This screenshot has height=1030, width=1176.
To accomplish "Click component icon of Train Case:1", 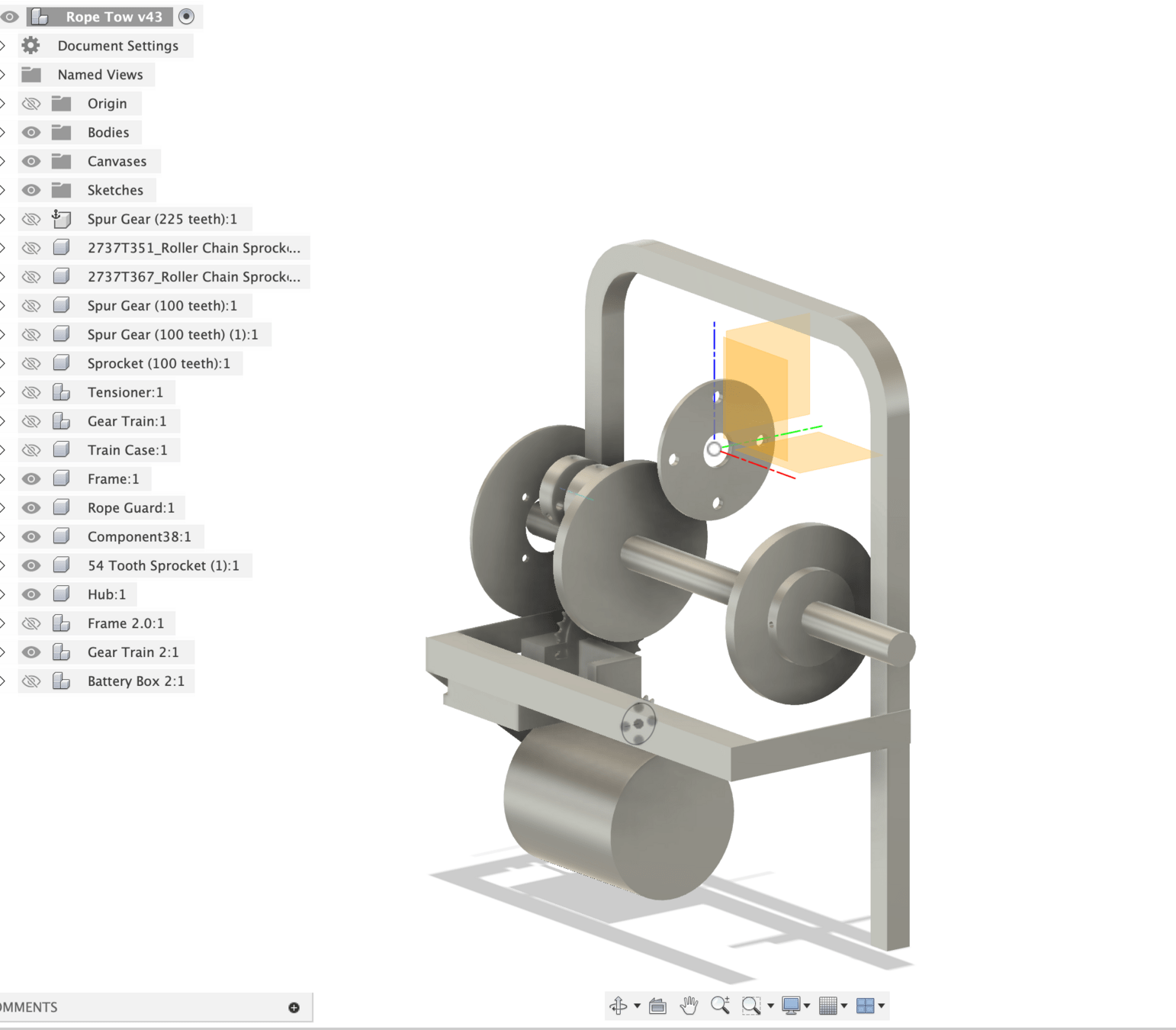I will click(61, 450).
